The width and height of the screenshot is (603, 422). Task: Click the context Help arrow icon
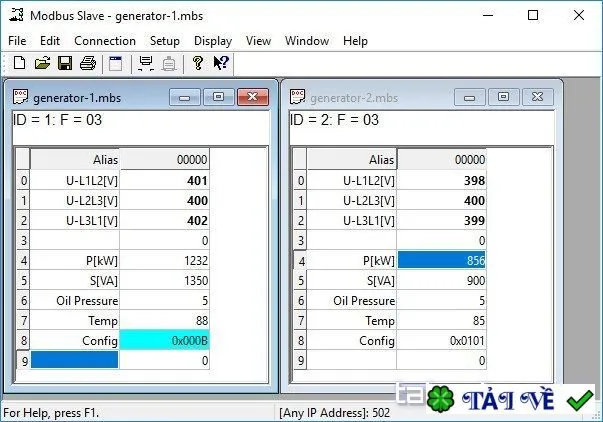point(221,63)
